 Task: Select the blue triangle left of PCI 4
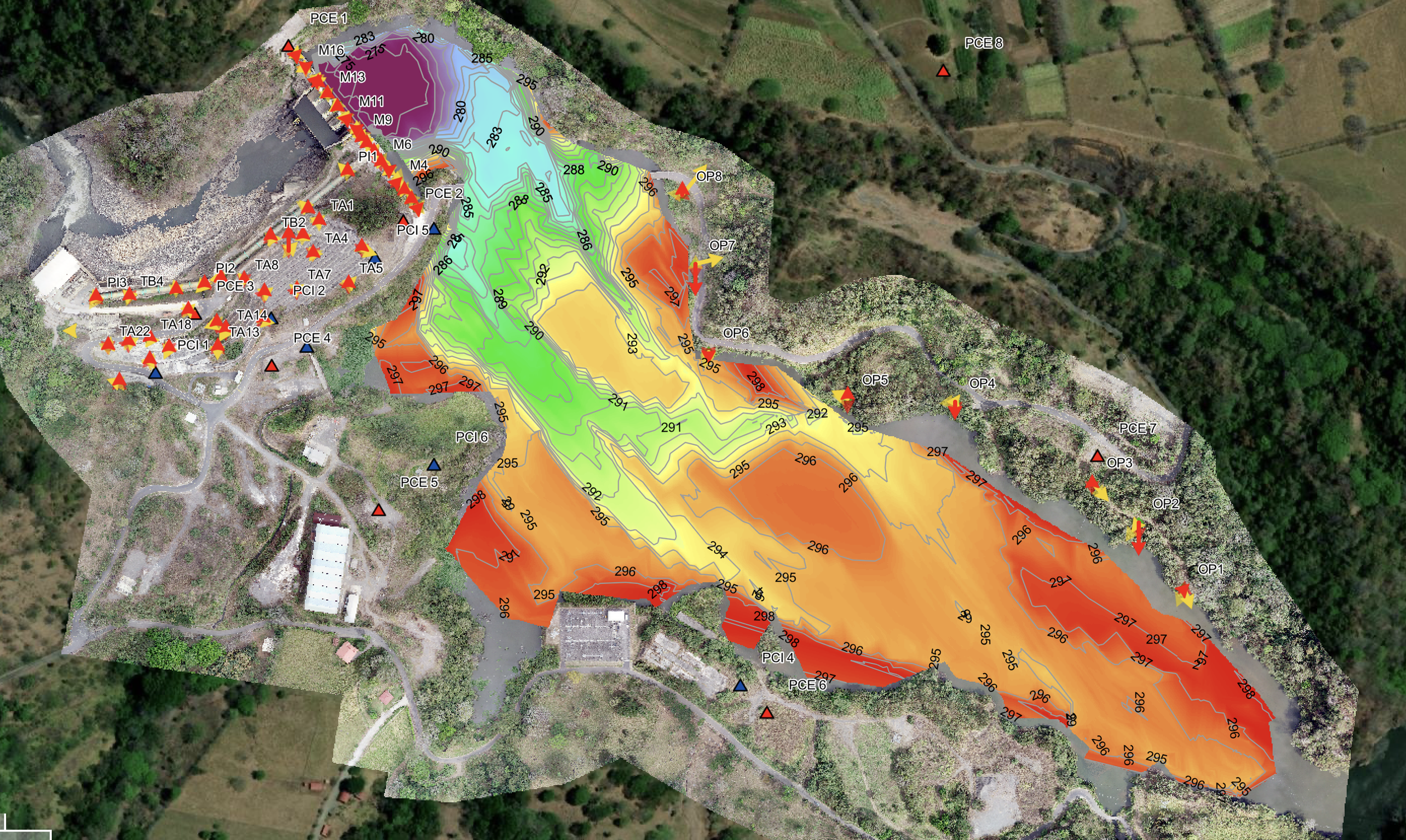(x=740, y=686)
